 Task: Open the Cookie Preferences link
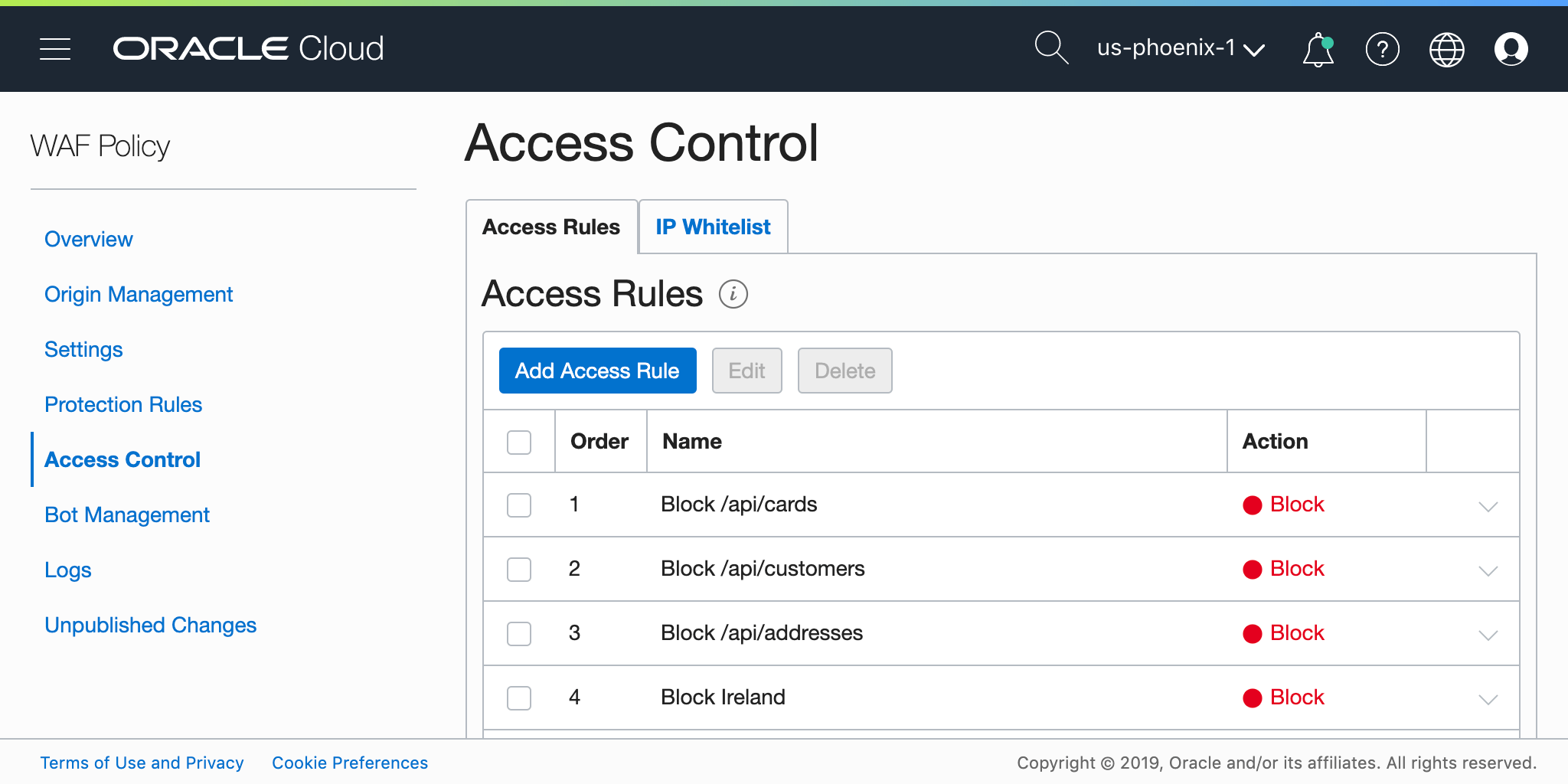(350, 763)
